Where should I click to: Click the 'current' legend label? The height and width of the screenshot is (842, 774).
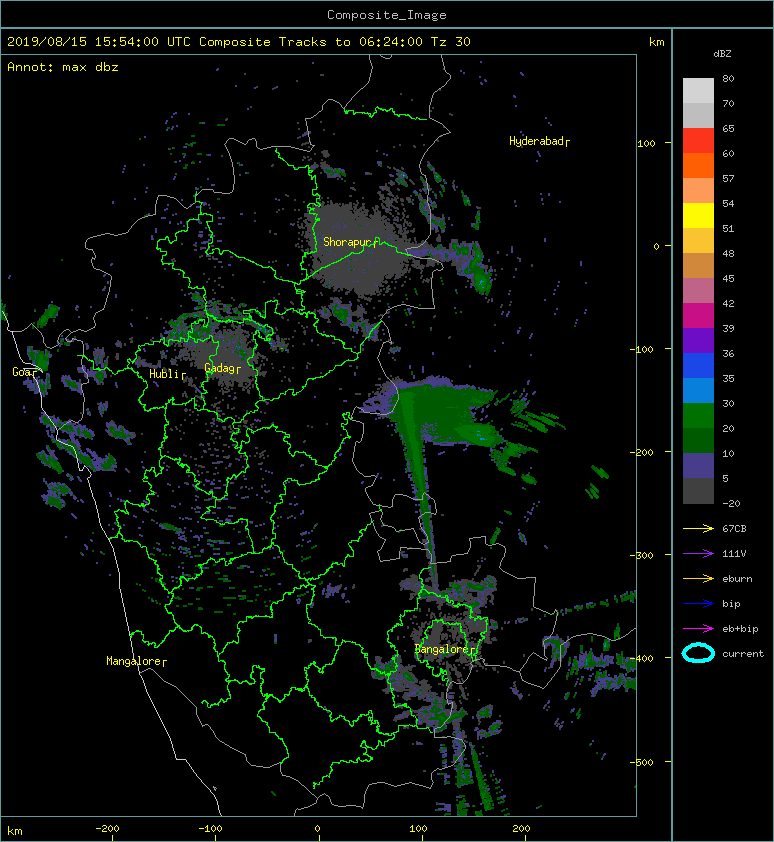tap(743, 654)
